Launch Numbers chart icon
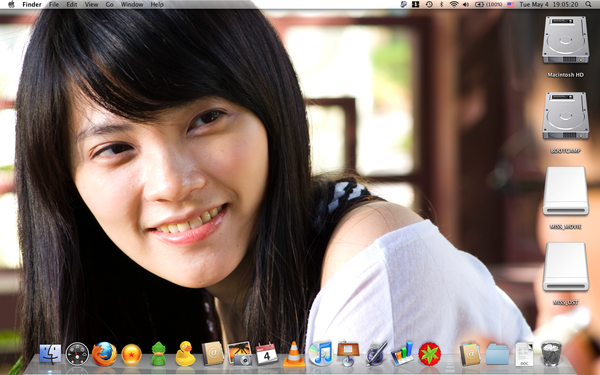 click(x=402, y=353)
